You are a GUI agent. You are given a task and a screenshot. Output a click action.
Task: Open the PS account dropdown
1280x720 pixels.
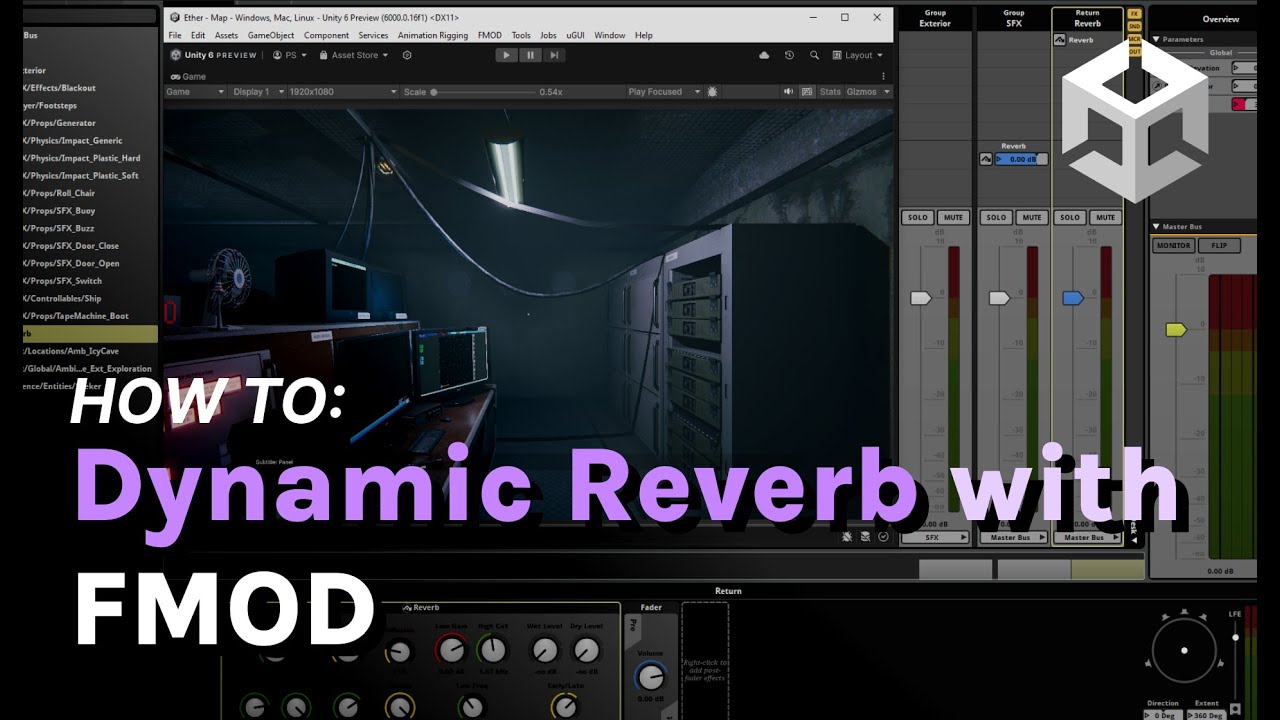point(290,55)
